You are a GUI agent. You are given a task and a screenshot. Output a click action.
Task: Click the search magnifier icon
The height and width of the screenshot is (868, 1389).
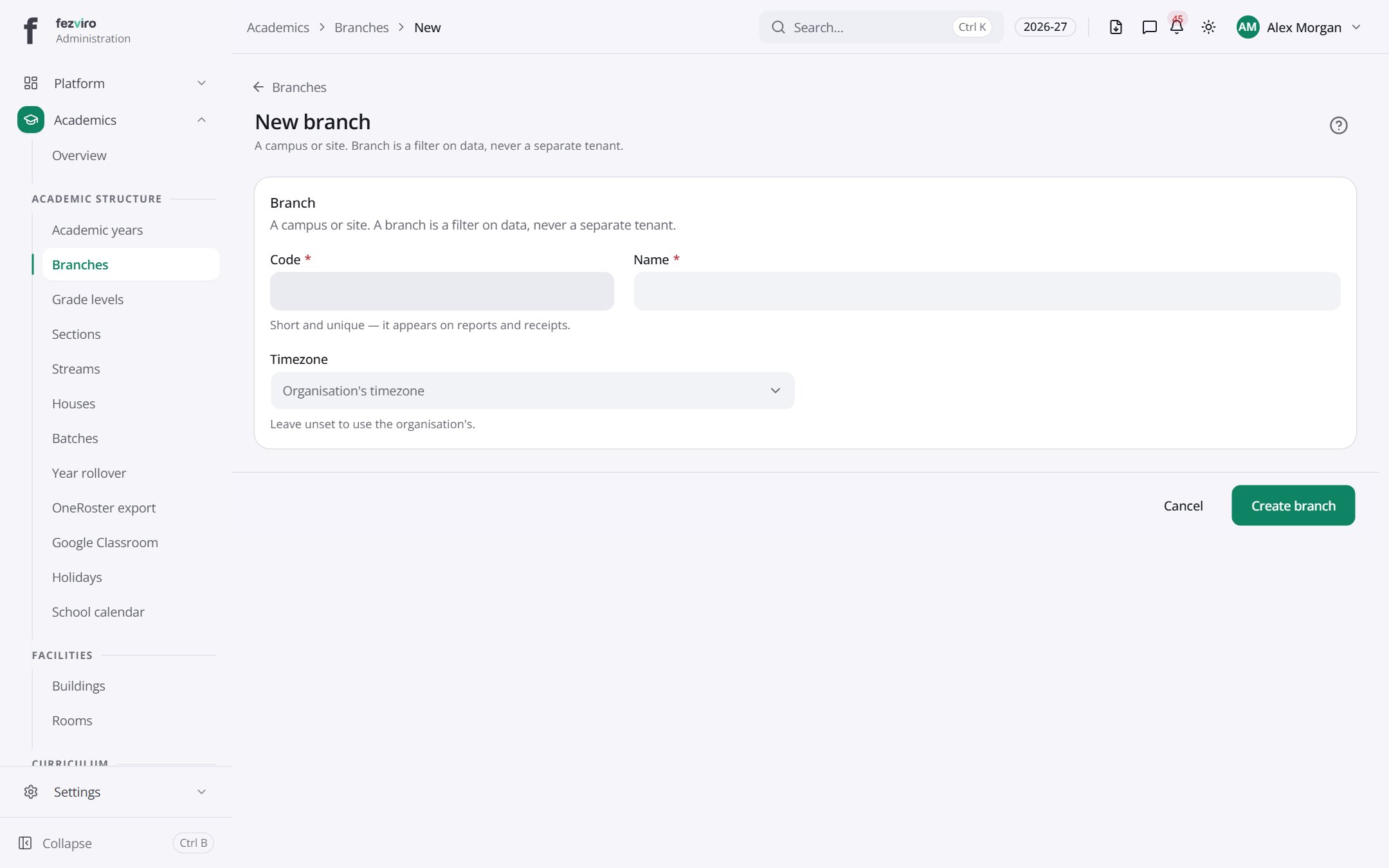778,27
